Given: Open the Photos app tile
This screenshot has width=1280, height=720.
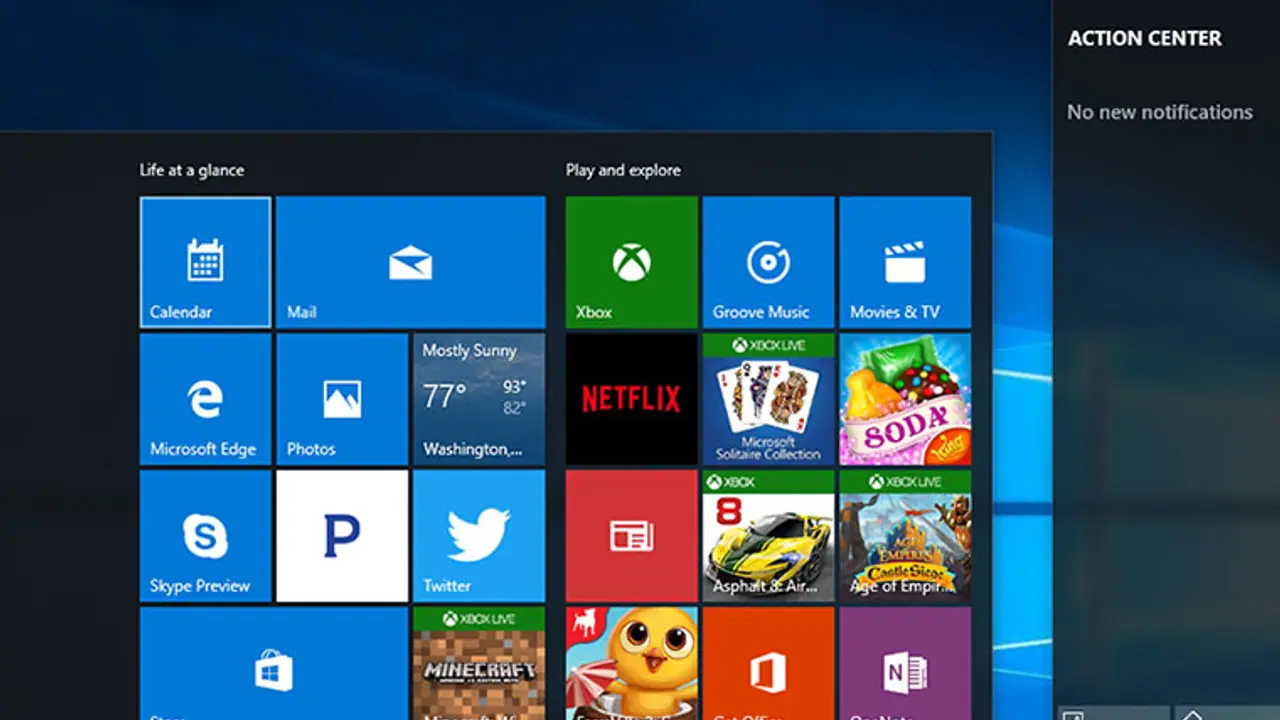Looking at the screenshot, I should [342, 399].
